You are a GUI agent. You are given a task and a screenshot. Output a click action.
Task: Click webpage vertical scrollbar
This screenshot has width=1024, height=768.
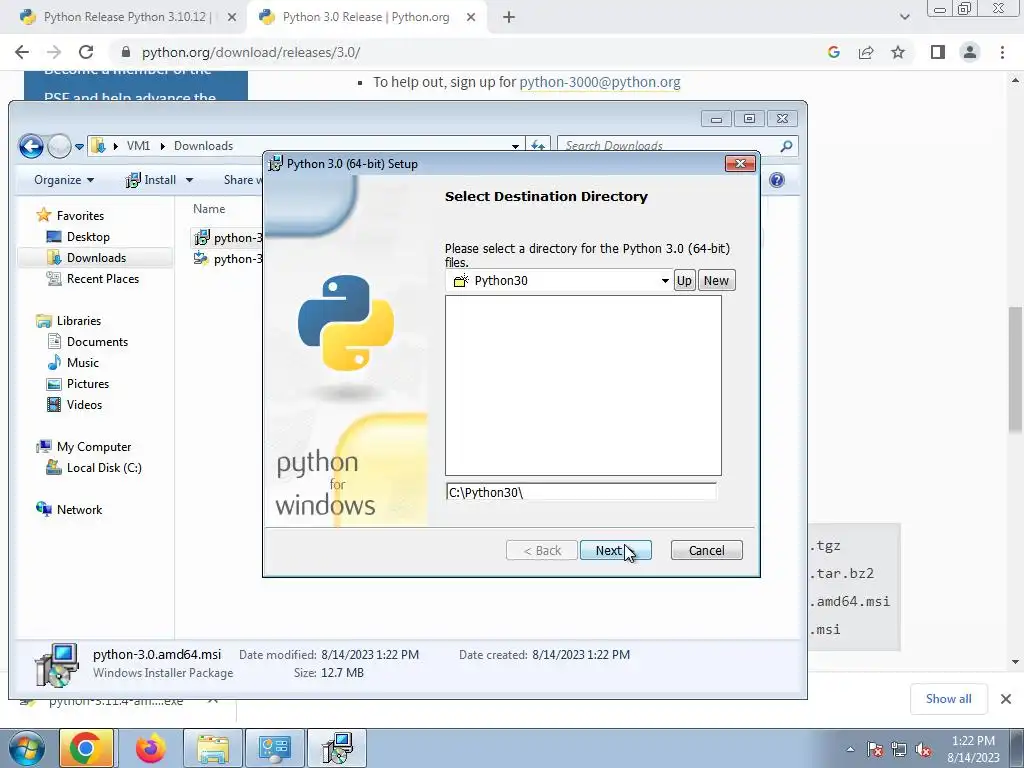[x=1015, y=372]
